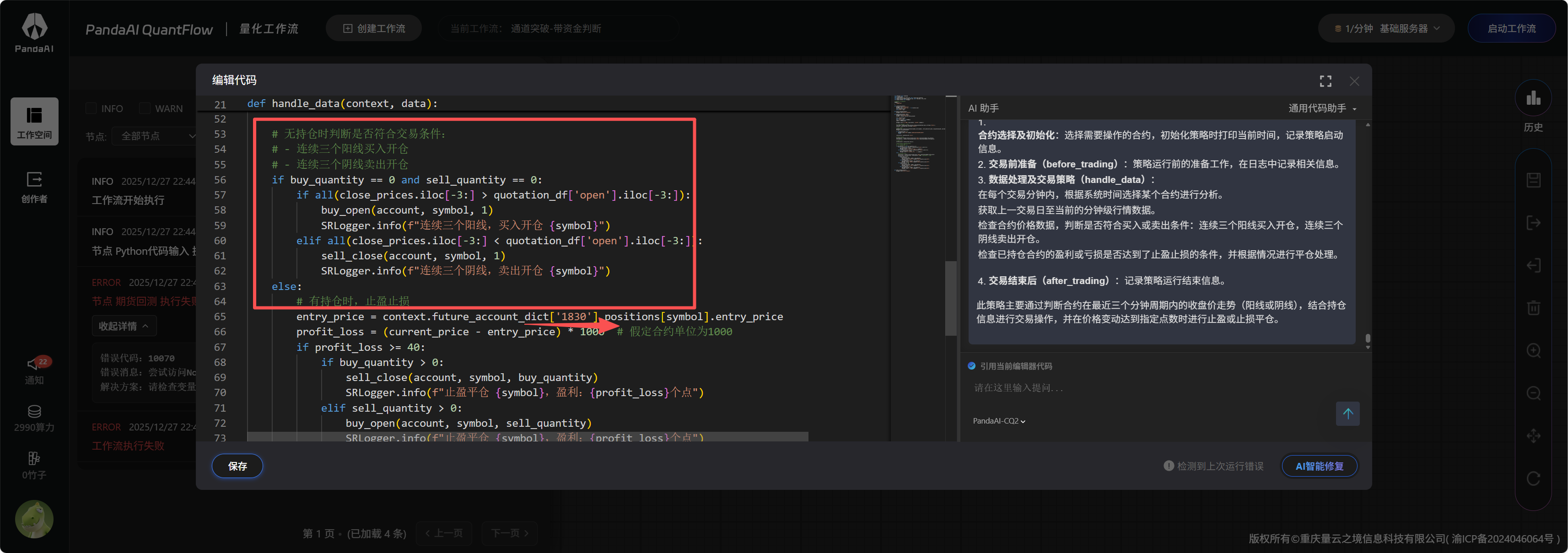Click line 65 entry_price assignment
This screenshot has width=1568, height=553.
click(x=539, y=317)
